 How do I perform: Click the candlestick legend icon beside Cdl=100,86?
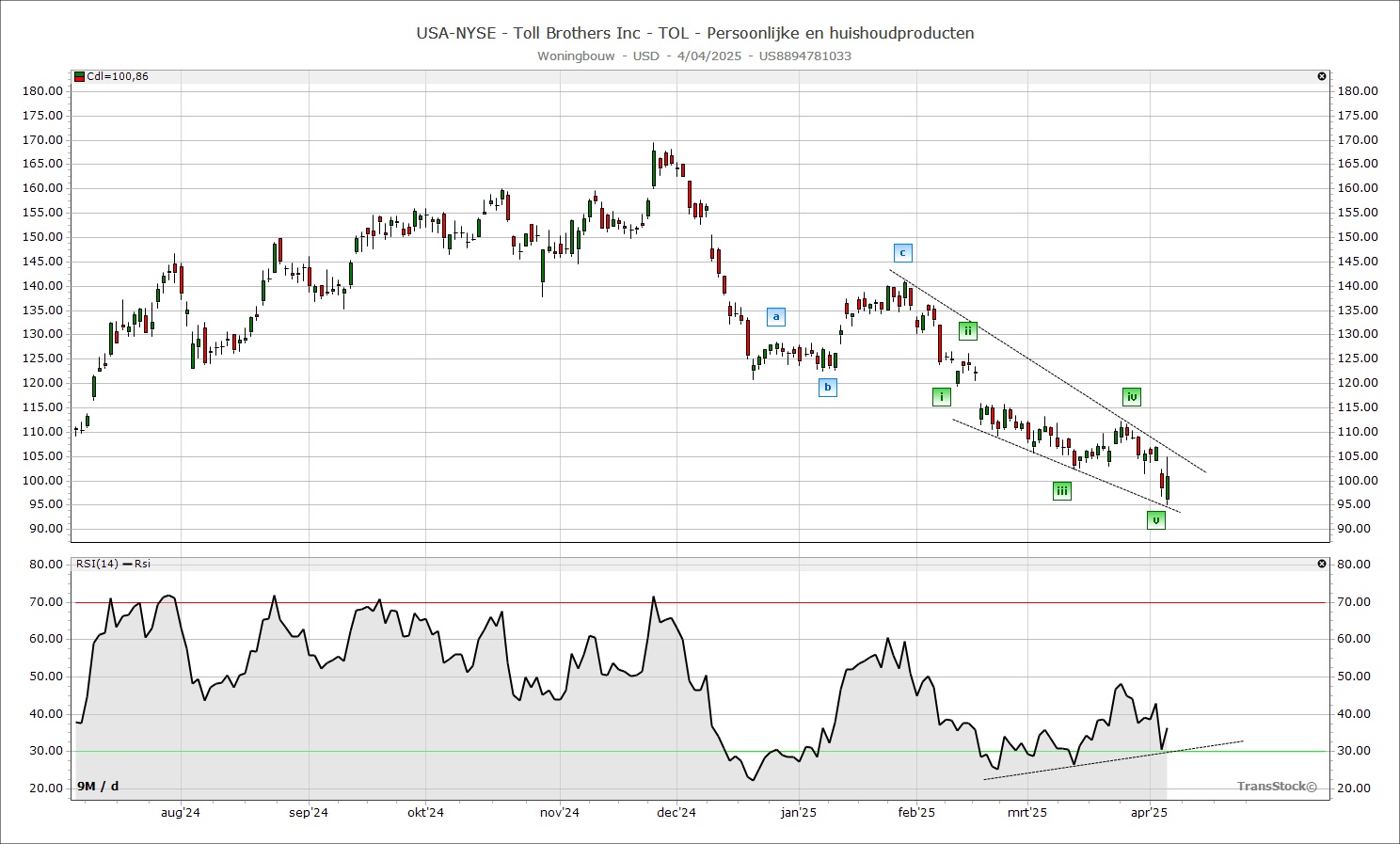click(80, 76)
